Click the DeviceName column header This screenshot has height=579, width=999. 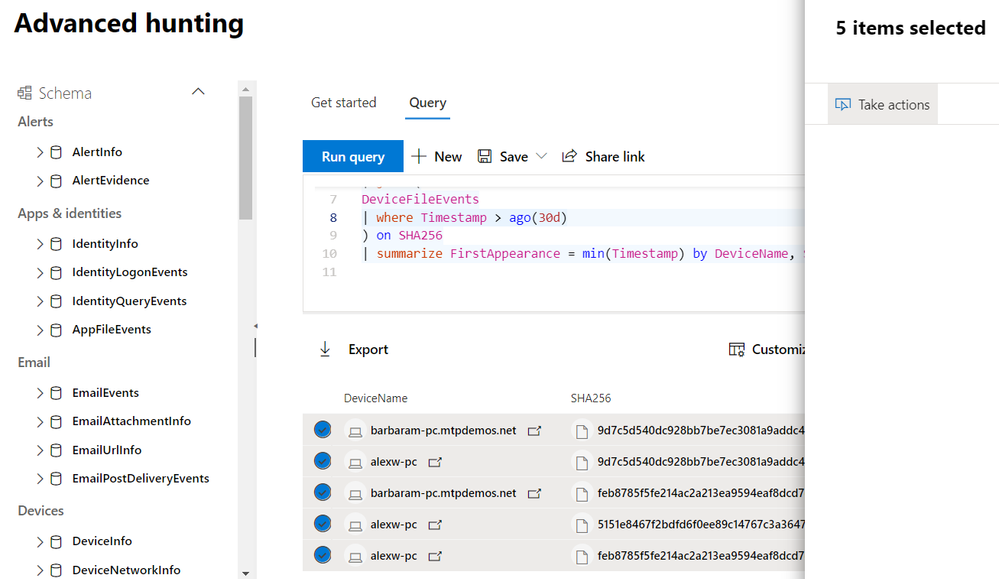point(376,398)
